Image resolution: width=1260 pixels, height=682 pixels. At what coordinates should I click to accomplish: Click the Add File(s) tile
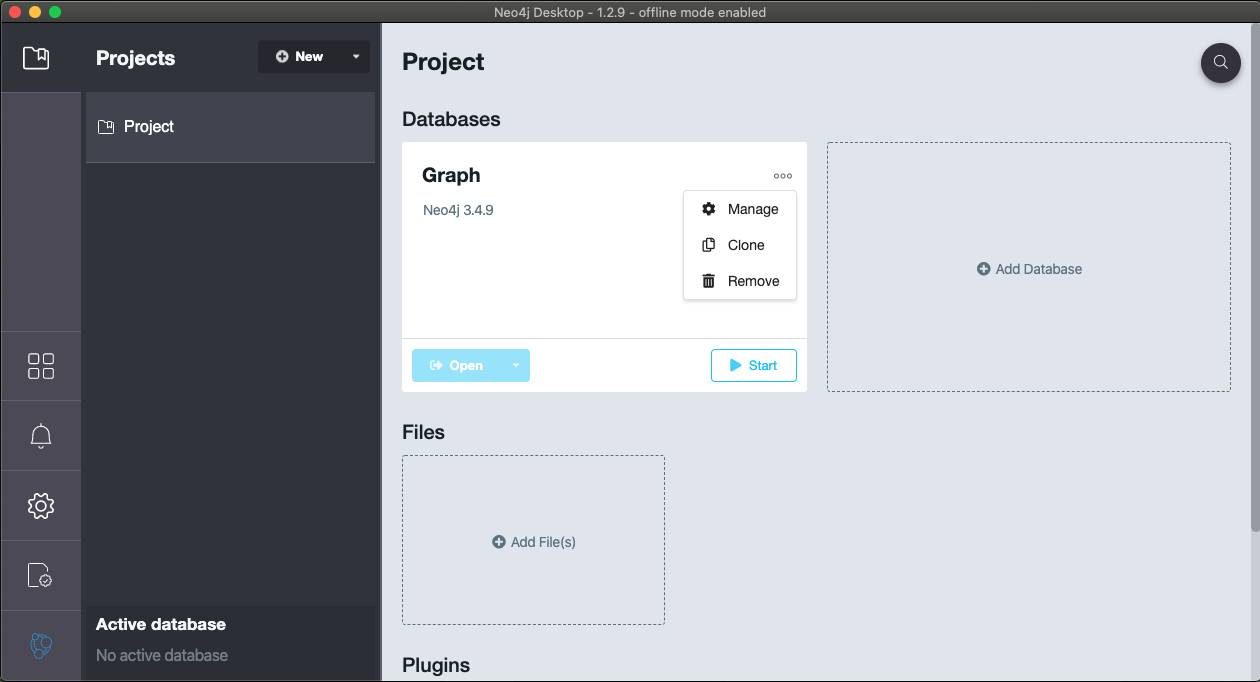tap(533, 541)
